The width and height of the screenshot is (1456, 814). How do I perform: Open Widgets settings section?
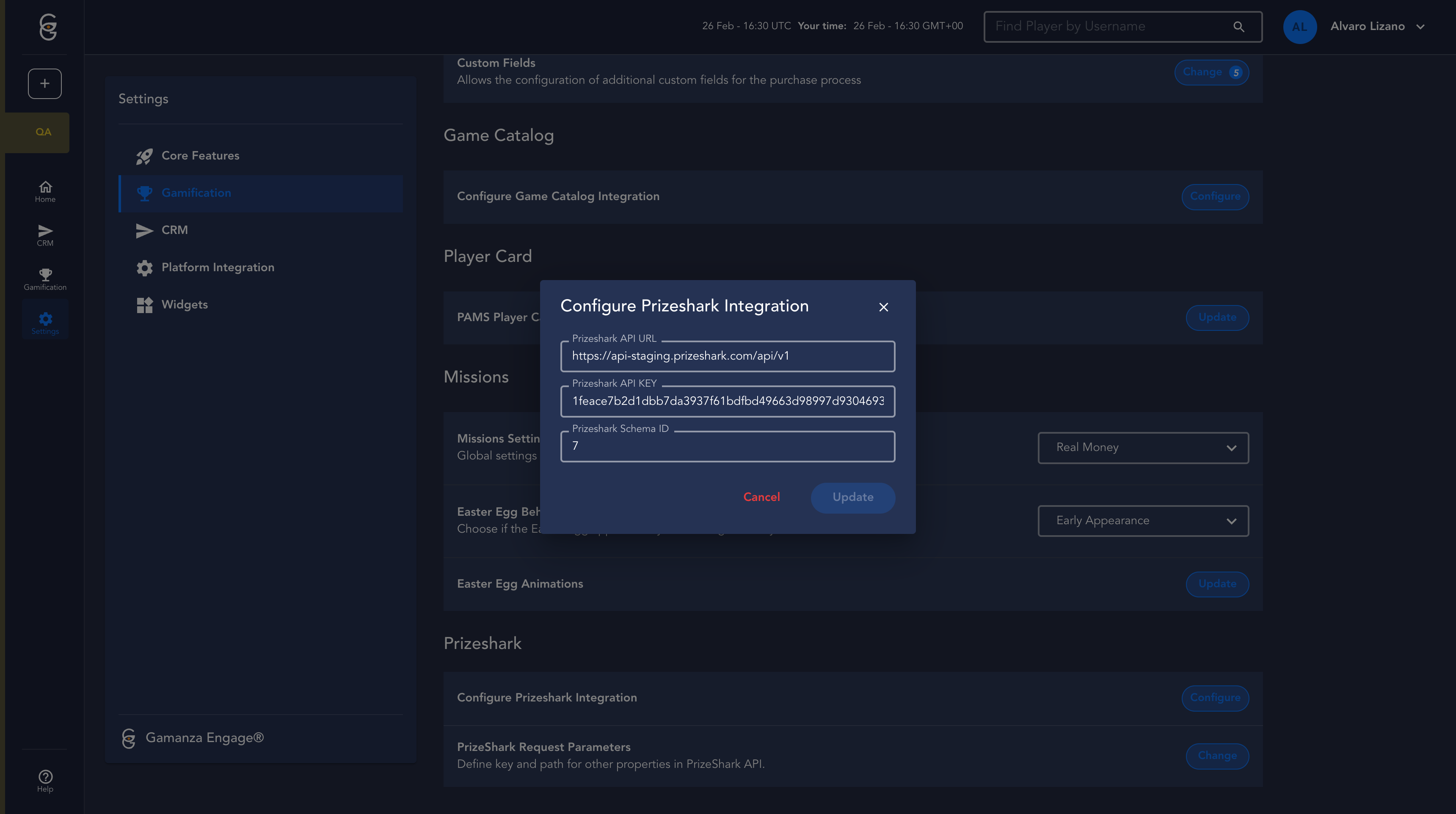click(x=184, y=305)
